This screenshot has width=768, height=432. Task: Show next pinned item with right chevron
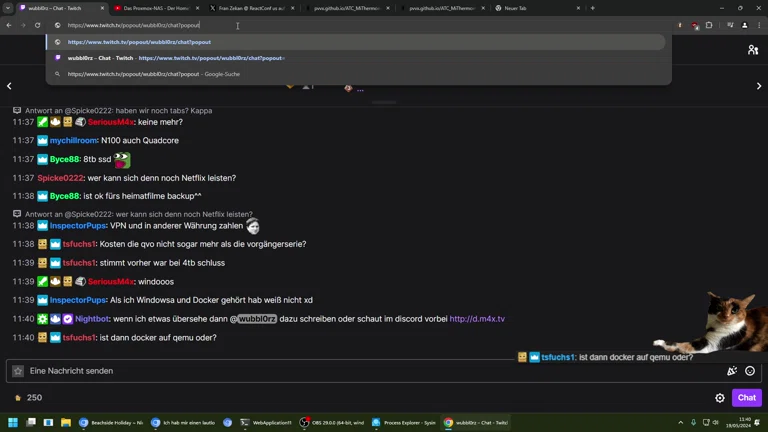(759, 86)
